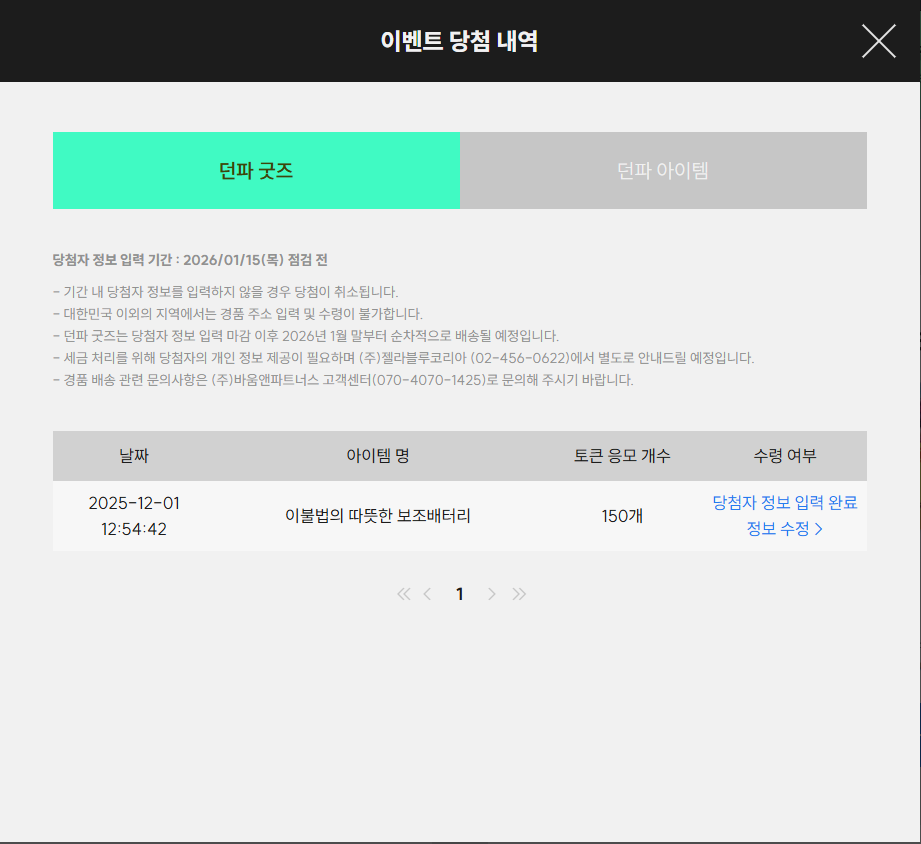Viewport: 921px width, 844px height.
Task: Click the 150개 token count cell
Action: 622,516
